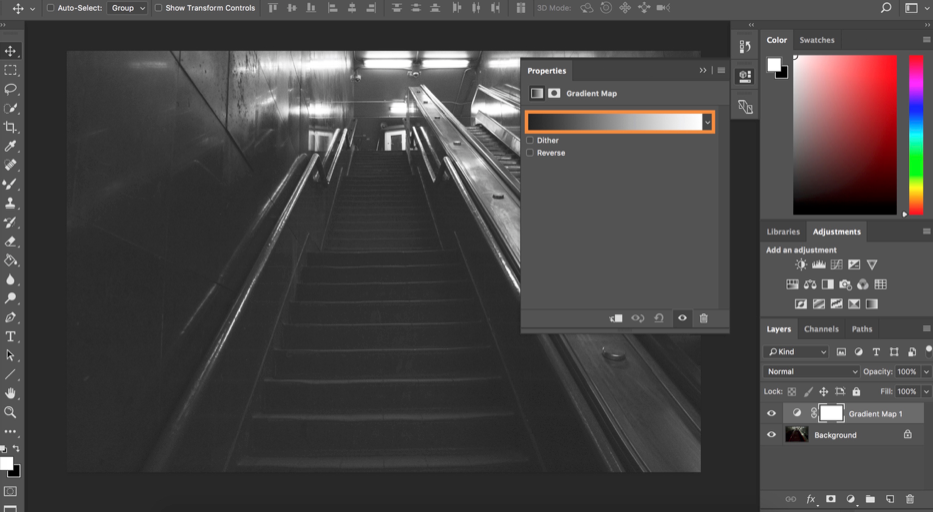The image size is (933, 512).
Task: Select the Blur tool
Action: pyautogui.click(x=10, y=279)
